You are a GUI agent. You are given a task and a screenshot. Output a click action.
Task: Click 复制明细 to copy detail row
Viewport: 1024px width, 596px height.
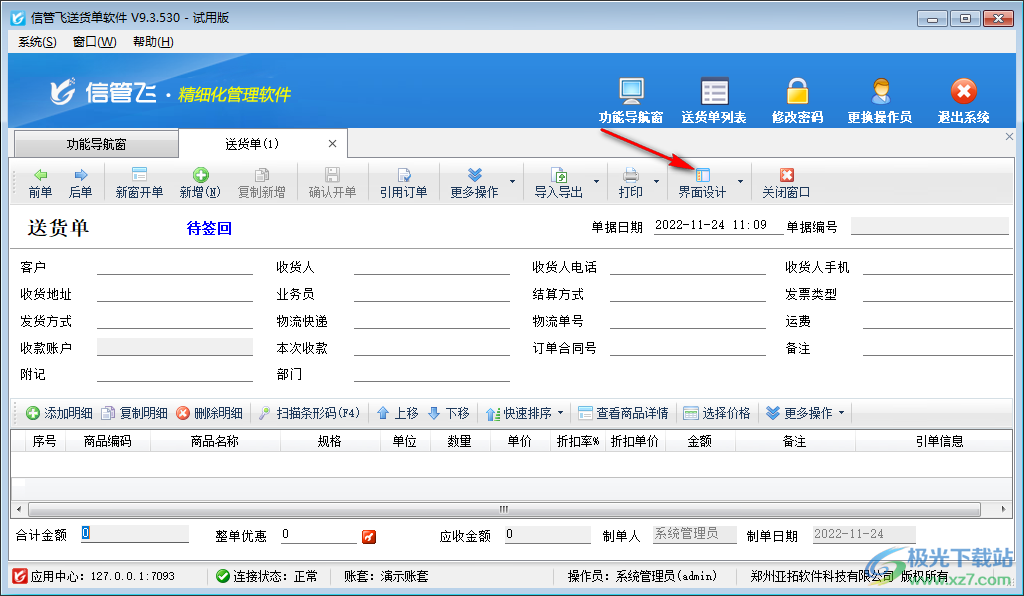coord(135,413)
